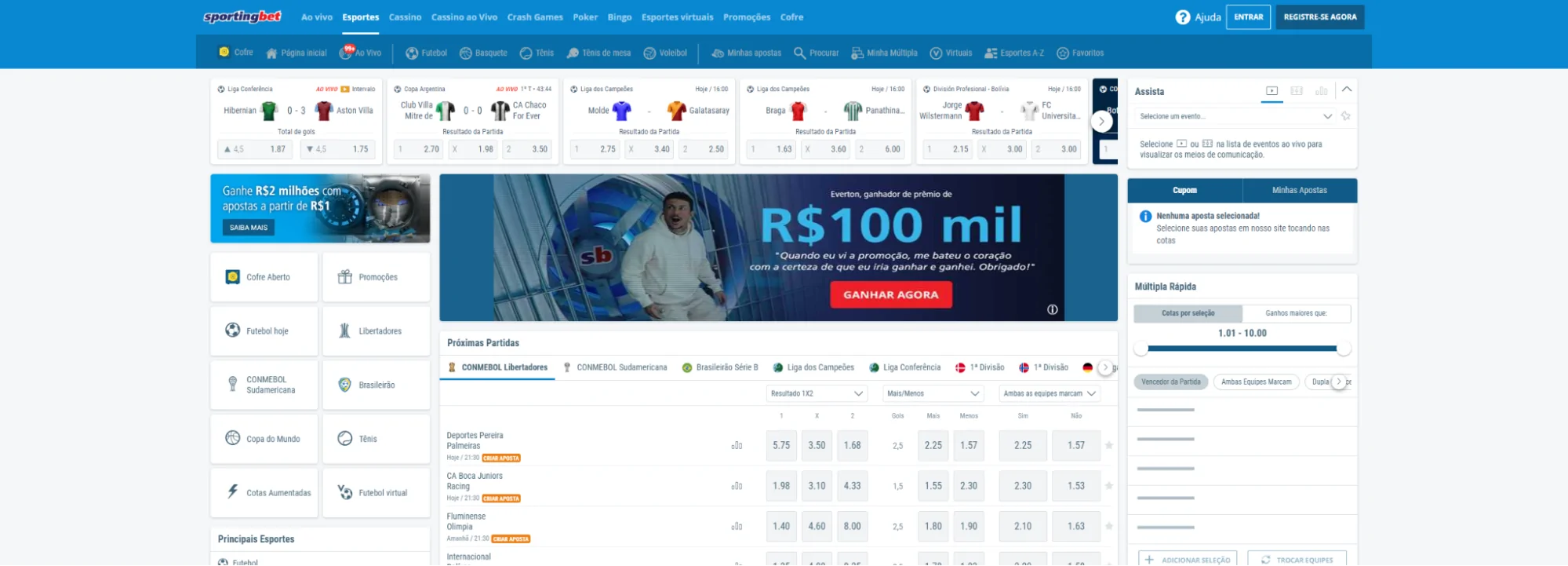Show more Múltipla Rápida filter chips
Screen dimensions: 1568x566
point(1339,382)
